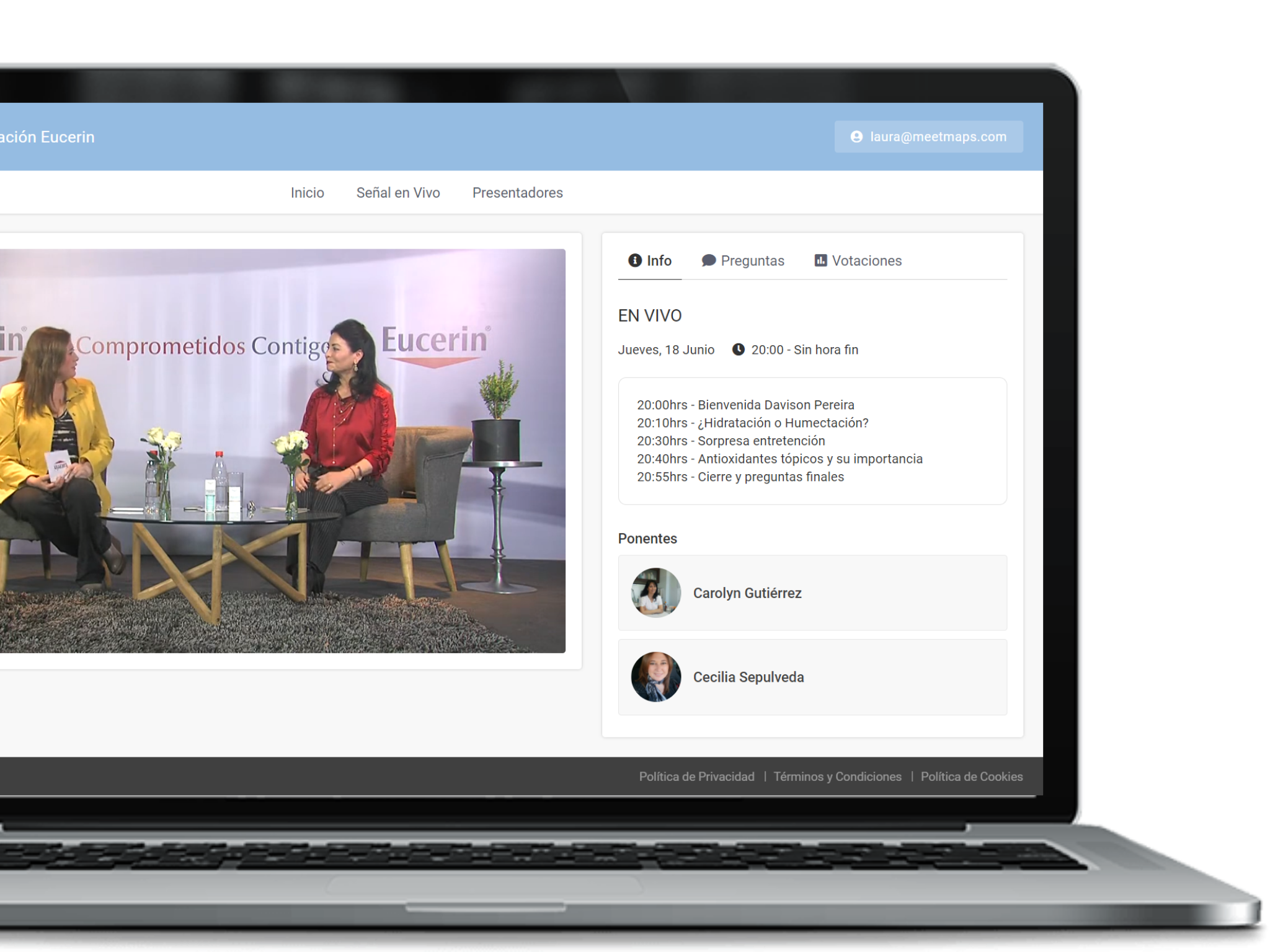Open Carolyn Gutiérrez speaker card
Screen dimensions: 1270x952
point(812,593)
